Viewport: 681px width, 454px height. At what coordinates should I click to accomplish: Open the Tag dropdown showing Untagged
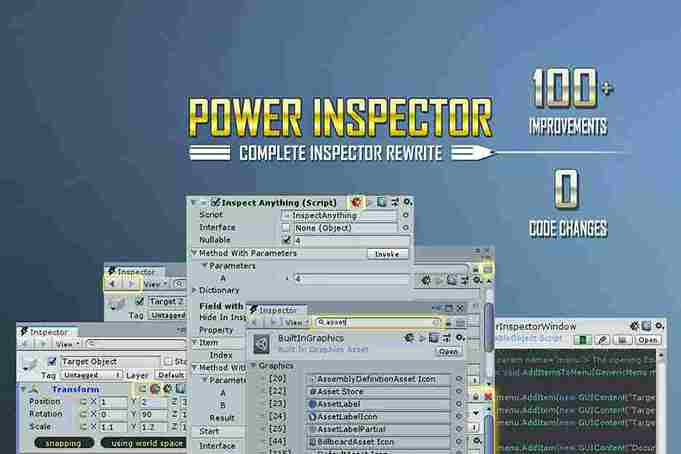(75, 375)
